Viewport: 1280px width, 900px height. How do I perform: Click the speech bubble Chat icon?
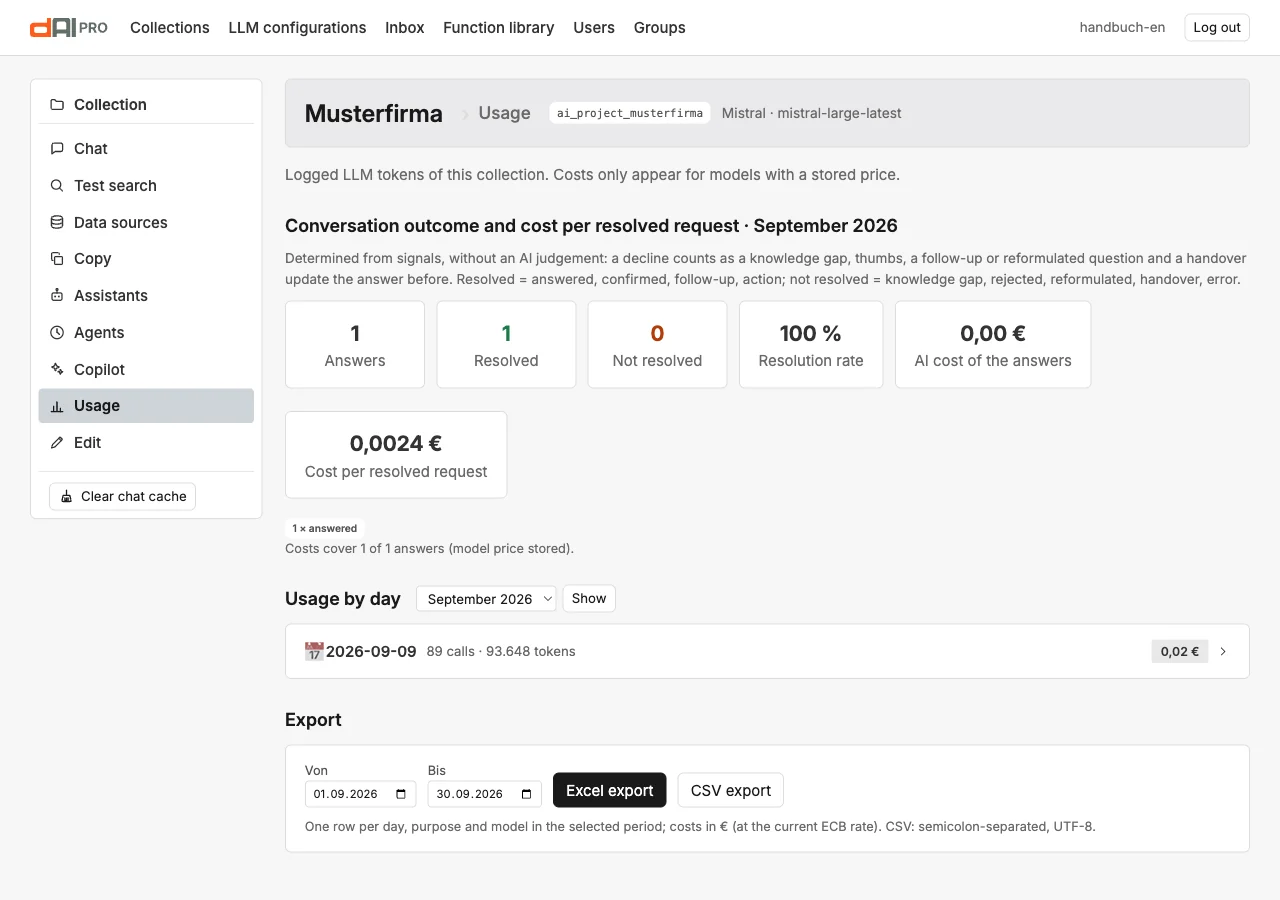point(57,149)
